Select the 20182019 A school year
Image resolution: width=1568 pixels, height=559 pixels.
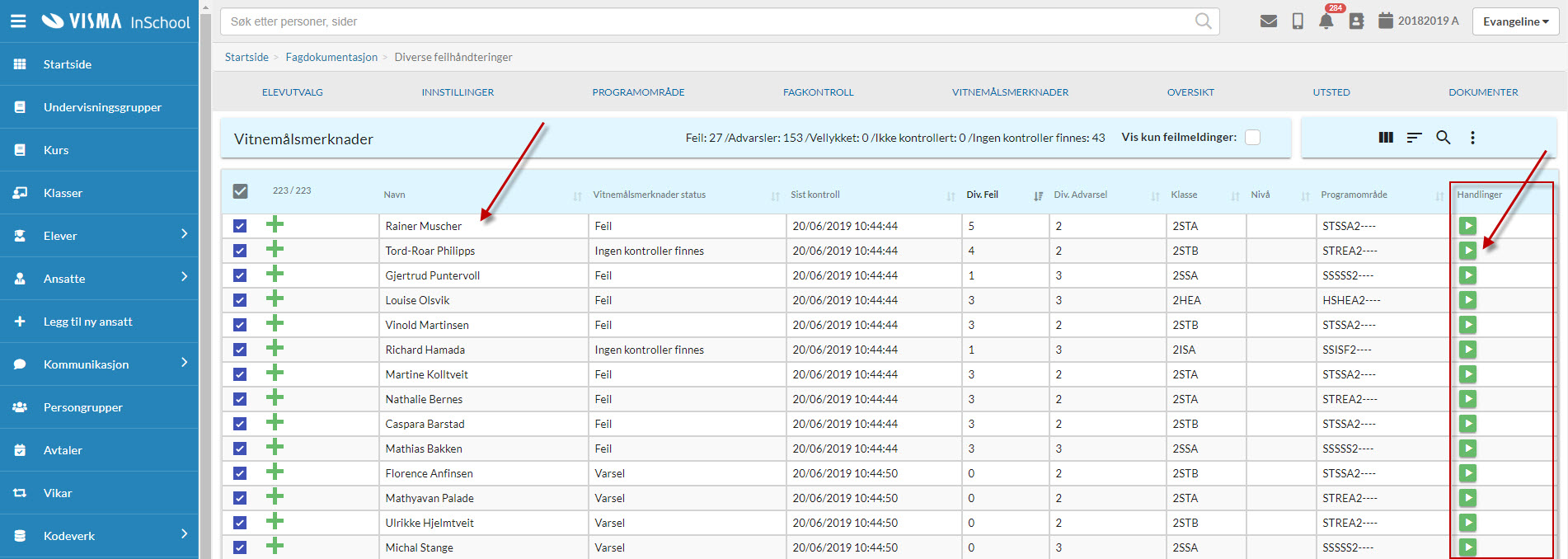(1428, 21)
